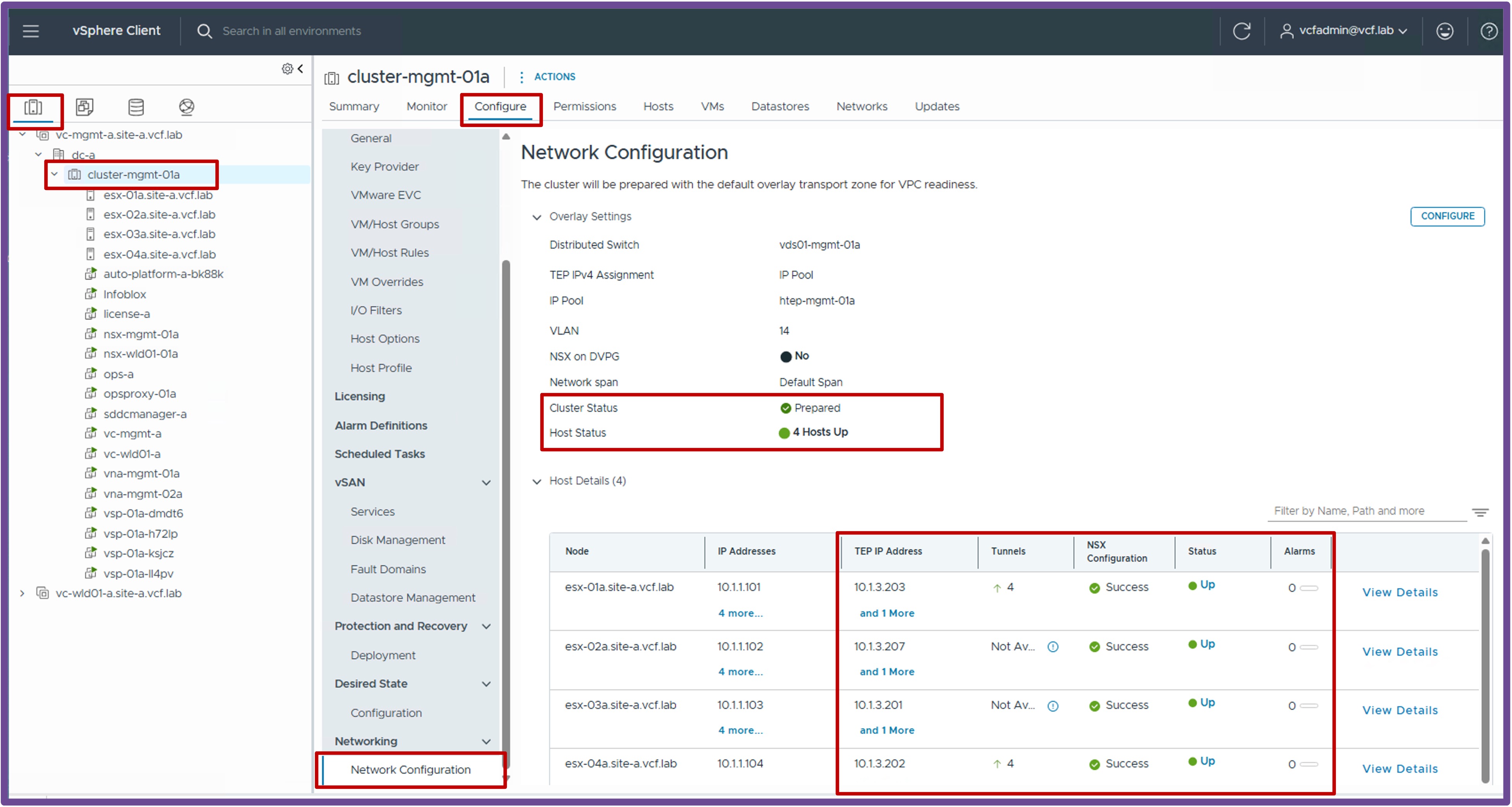Expand vc-wld01-a.site-a.vcf.lab tree node
The width and height of the screenshot is (1512, 807).
pos(22,593)
